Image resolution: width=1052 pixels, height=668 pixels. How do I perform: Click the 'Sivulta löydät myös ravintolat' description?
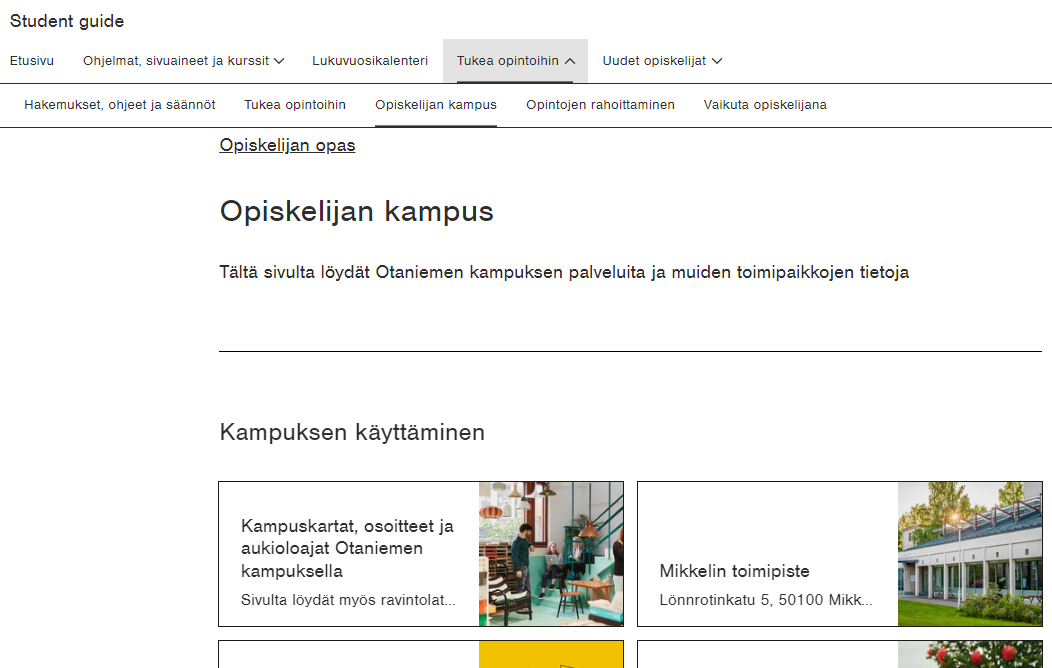[348, 601]
